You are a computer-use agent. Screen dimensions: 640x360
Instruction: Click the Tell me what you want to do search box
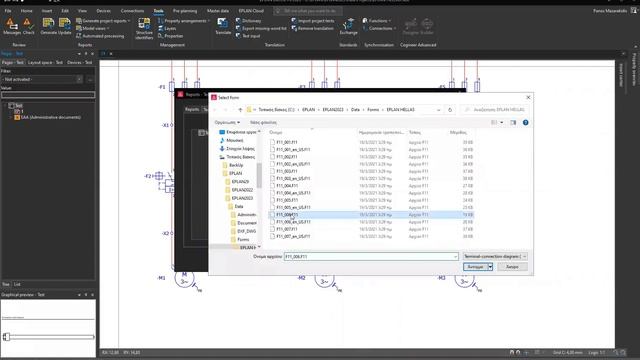(308, 11)
